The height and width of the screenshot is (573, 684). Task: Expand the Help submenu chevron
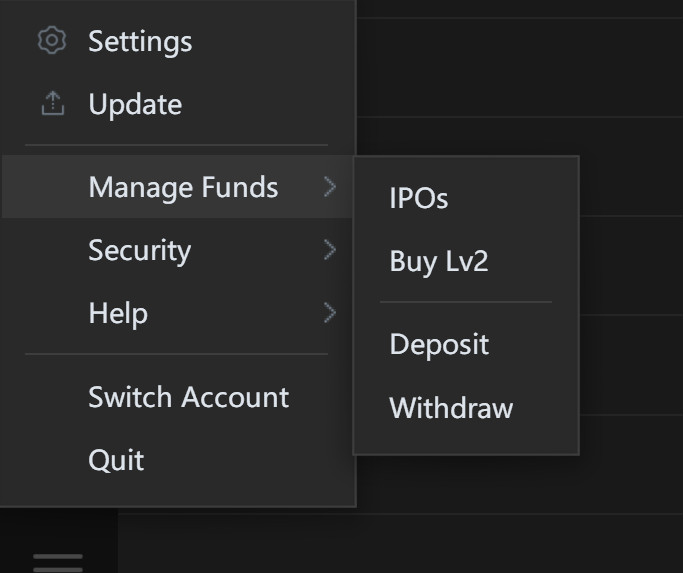coord(330,313)
